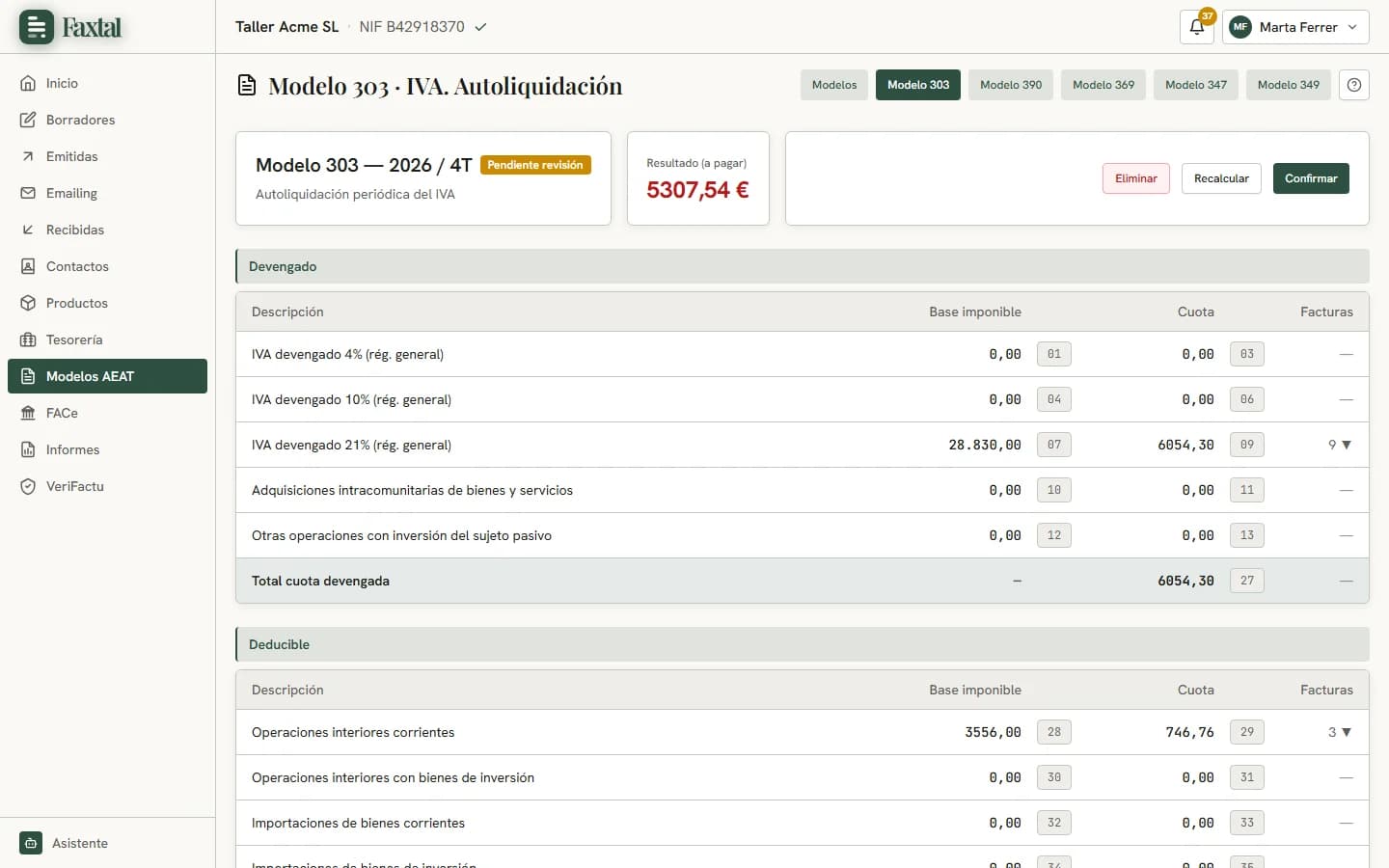Switch to the Modelo 347 tab
This screenshot has height=868, width=1389.
pyautogui.click(x=1196, y=85)
